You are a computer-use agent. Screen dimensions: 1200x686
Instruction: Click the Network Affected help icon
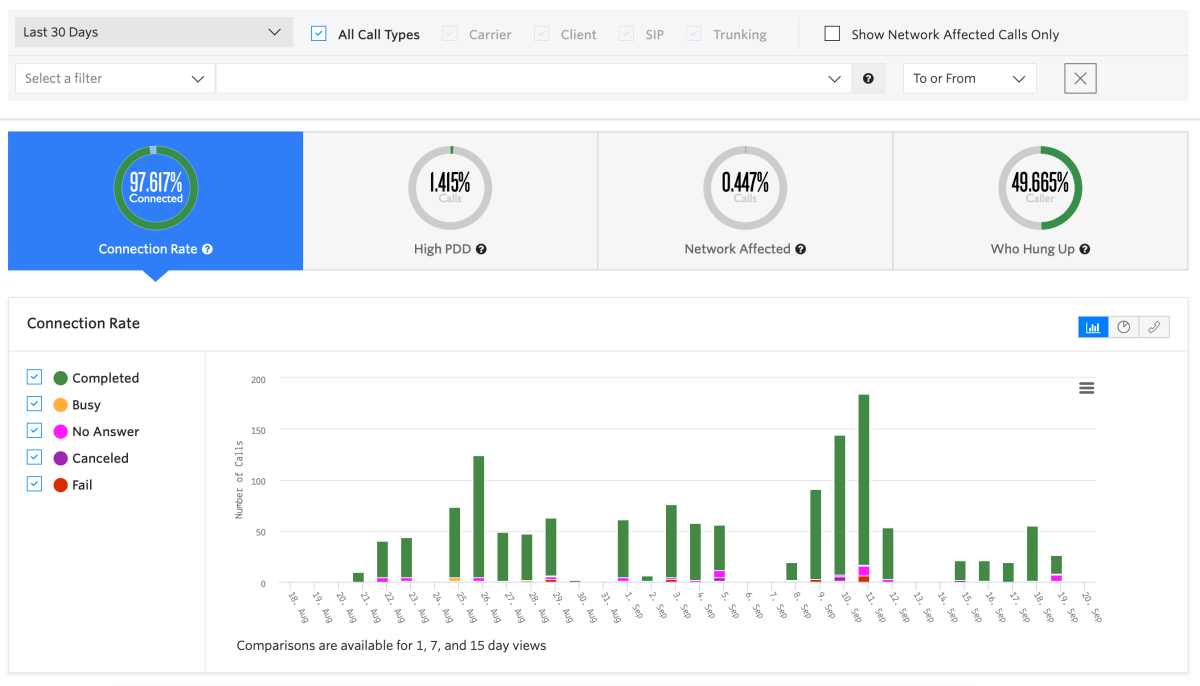point(801,249)
